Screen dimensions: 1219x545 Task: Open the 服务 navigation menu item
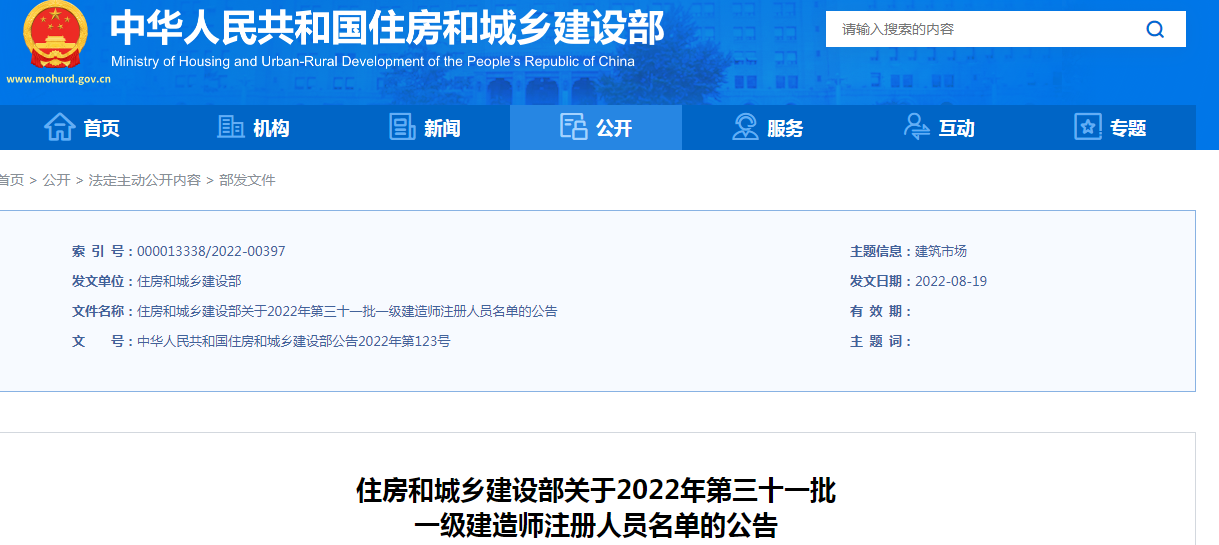[x=767, y=128]
